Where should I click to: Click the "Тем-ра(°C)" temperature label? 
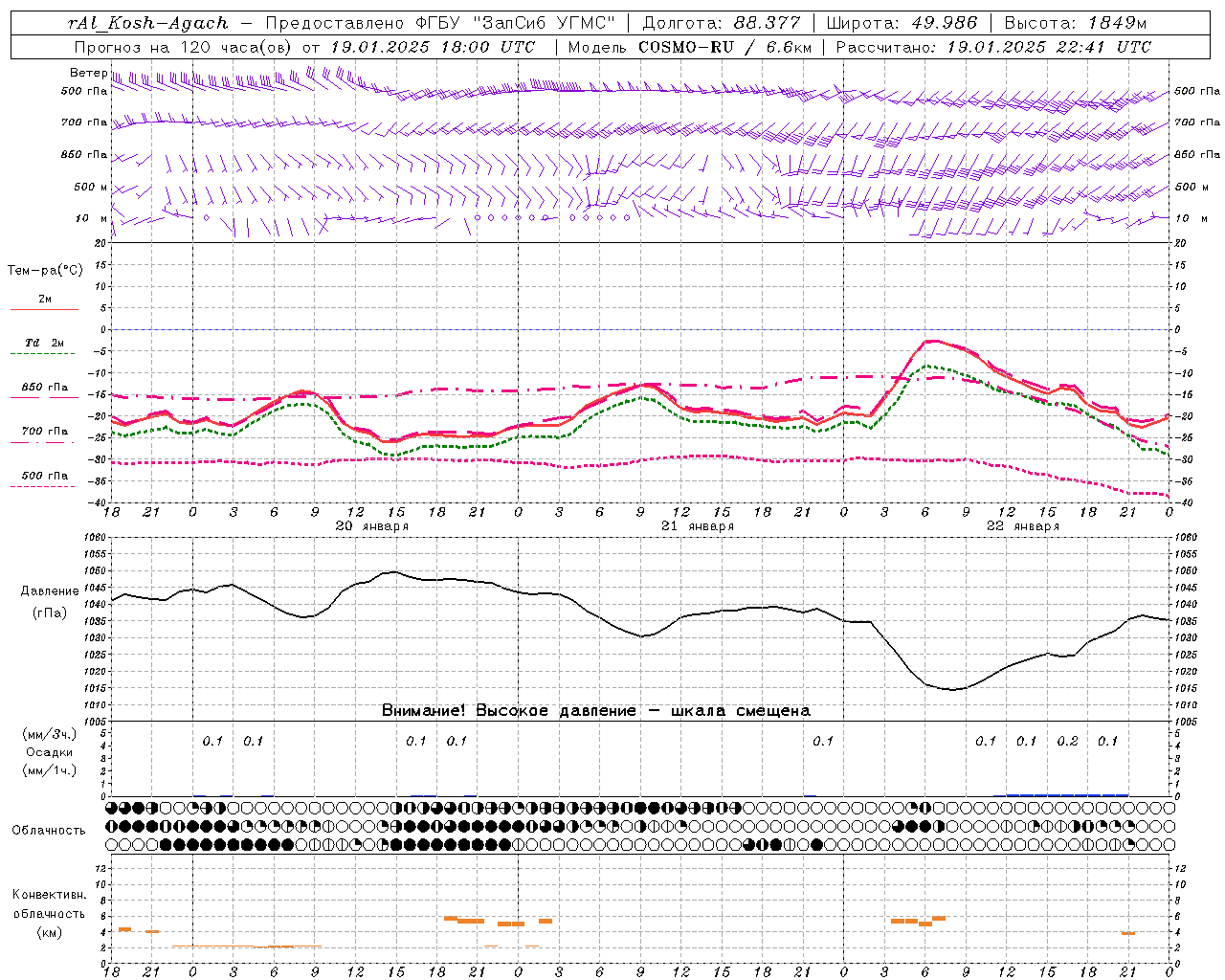click(x=45, y=271)
